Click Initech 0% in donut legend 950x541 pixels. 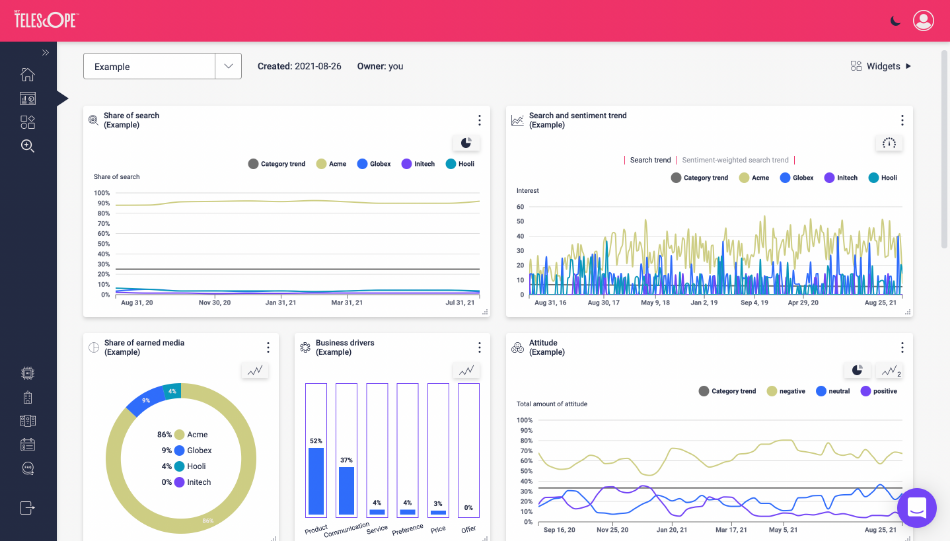tap(187, 482)
